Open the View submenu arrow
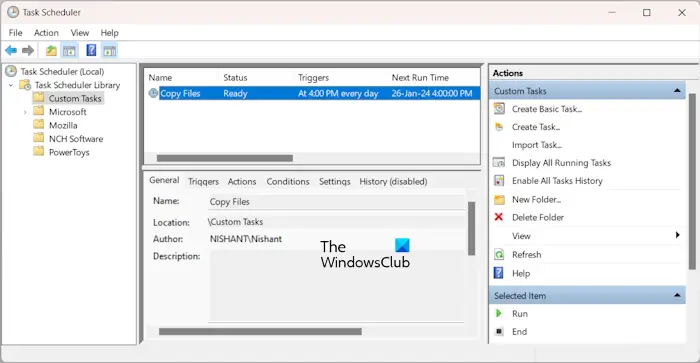 [x=678, y=235]
